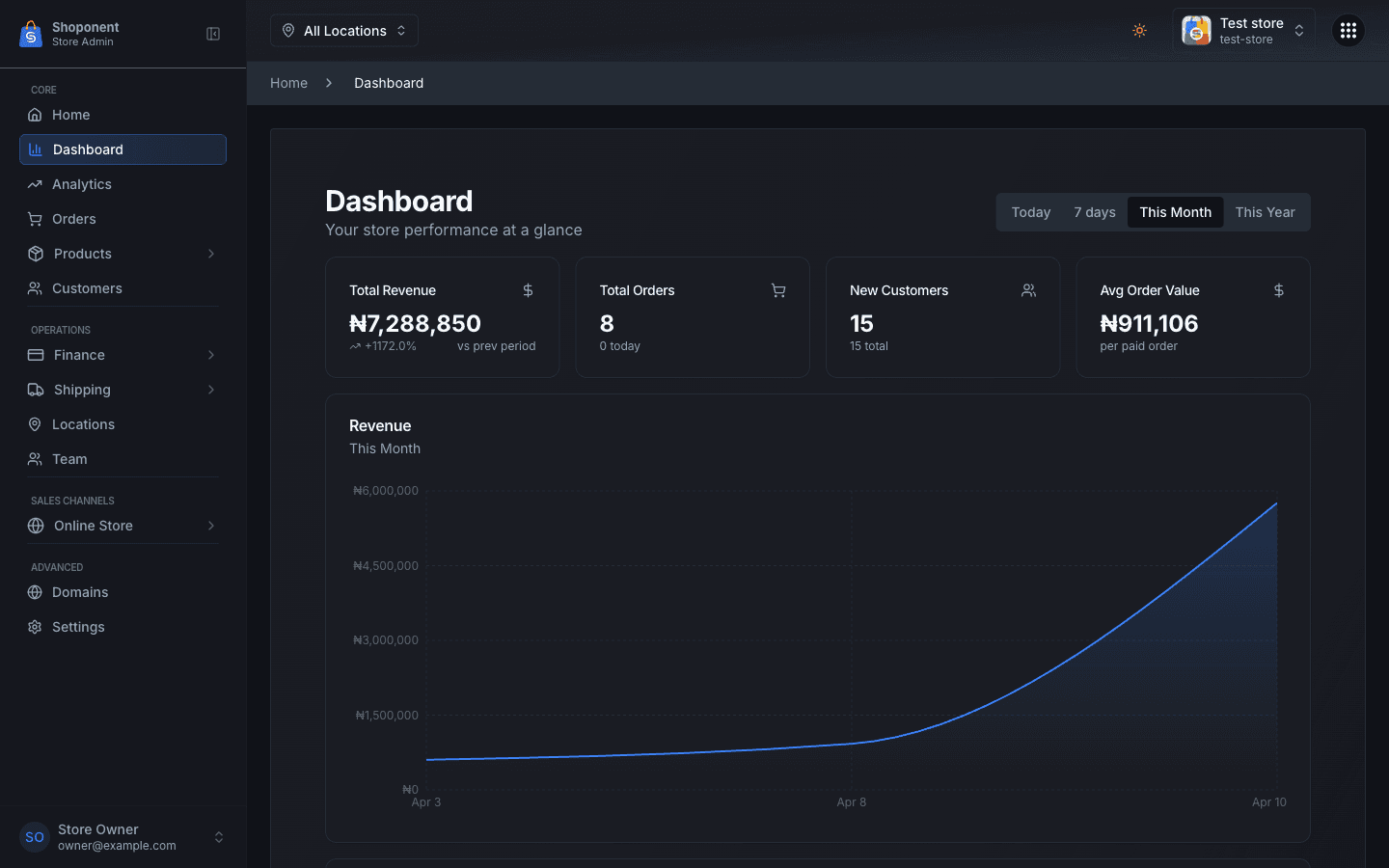Expand the Shipping submenu chevron

click(211, 390)
